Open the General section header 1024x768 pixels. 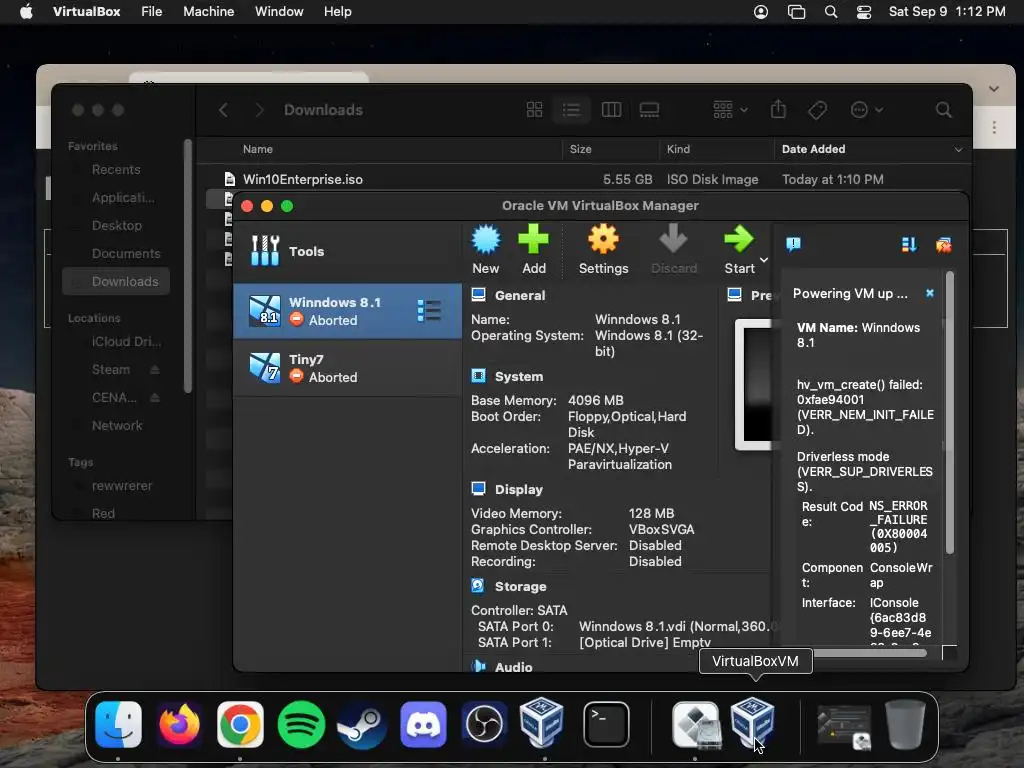click(520, 295)
